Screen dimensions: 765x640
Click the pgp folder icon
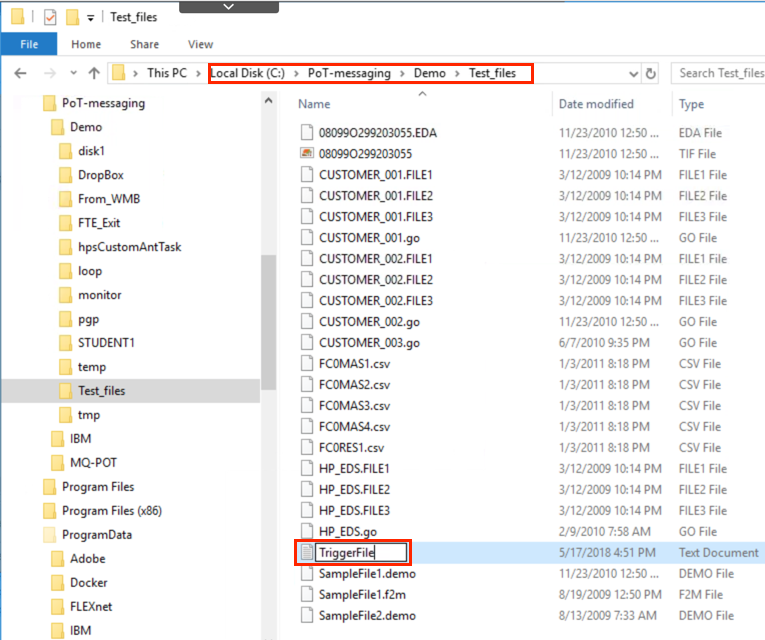click(65, 319)
